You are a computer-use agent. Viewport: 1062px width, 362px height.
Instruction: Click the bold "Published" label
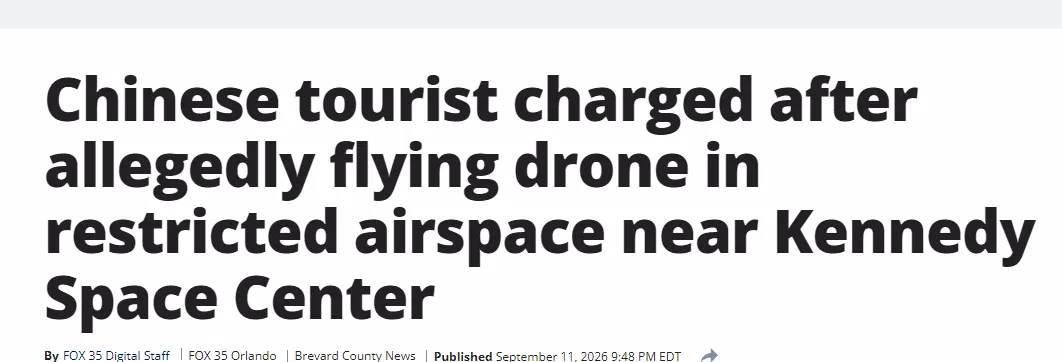pos(463,356)
